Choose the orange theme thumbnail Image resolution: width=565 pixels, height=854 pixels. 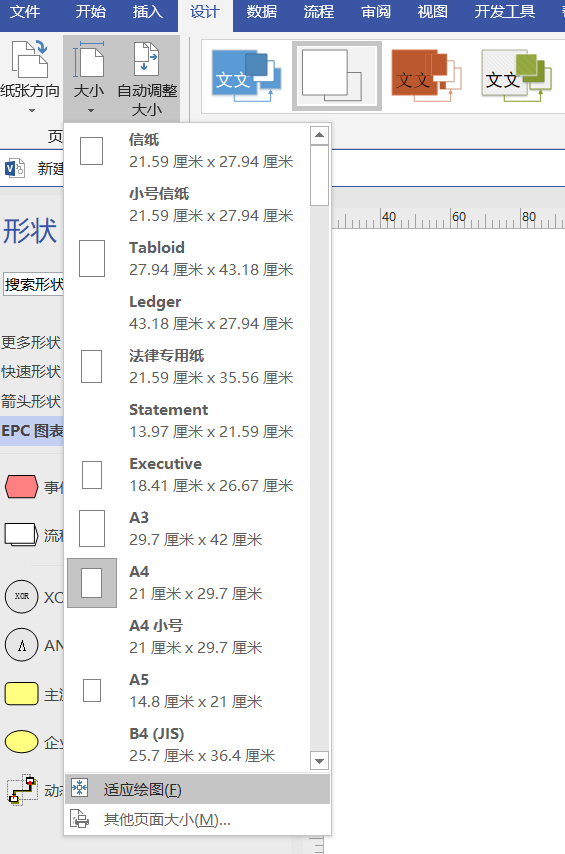pos(426,76)
